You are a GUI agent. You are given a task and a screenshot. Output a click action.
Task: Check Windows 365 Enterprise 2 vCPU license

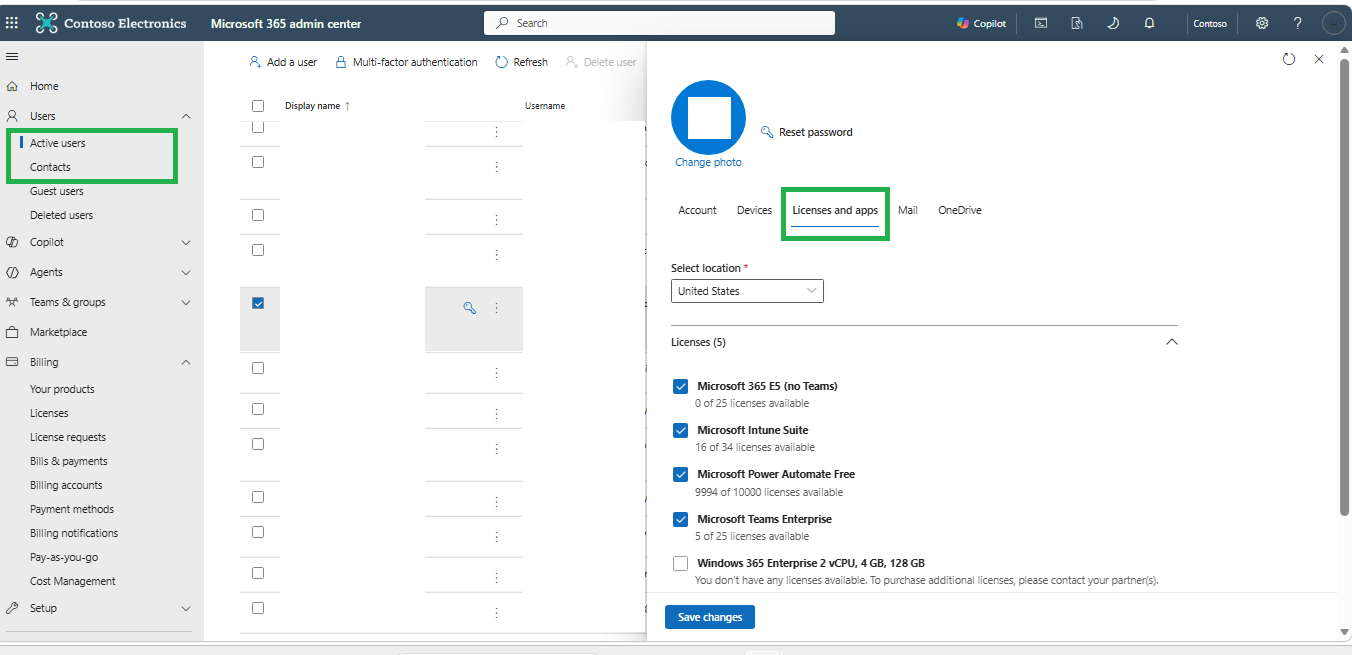click(681, 563)
